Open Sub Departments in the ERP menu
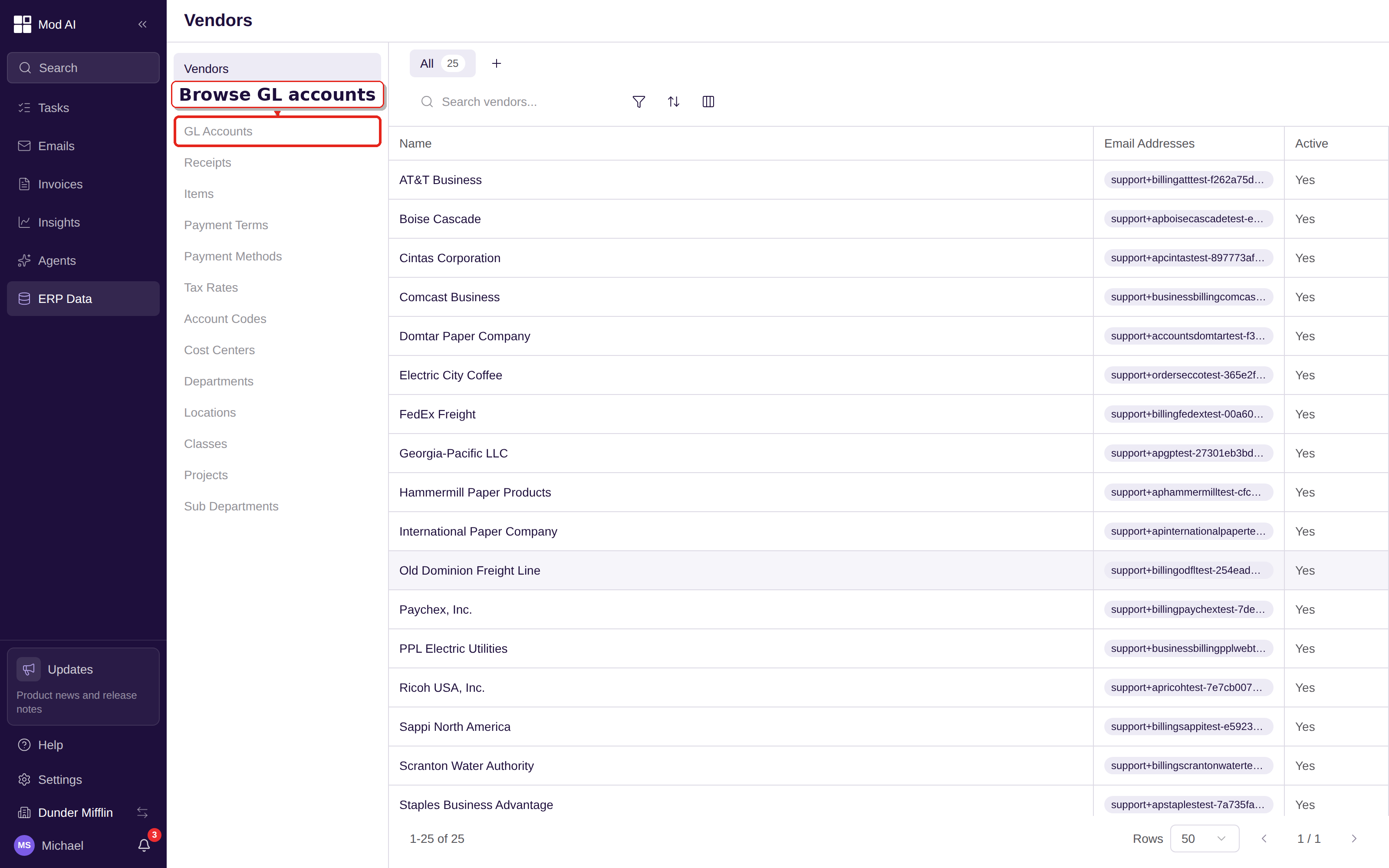1389x868 pixels. point(277,506)
